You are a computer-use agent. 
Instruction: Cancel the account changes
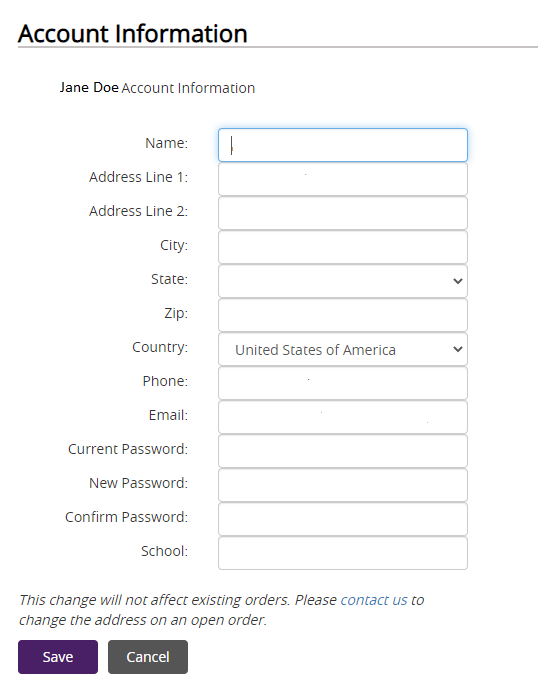(148, 657)
